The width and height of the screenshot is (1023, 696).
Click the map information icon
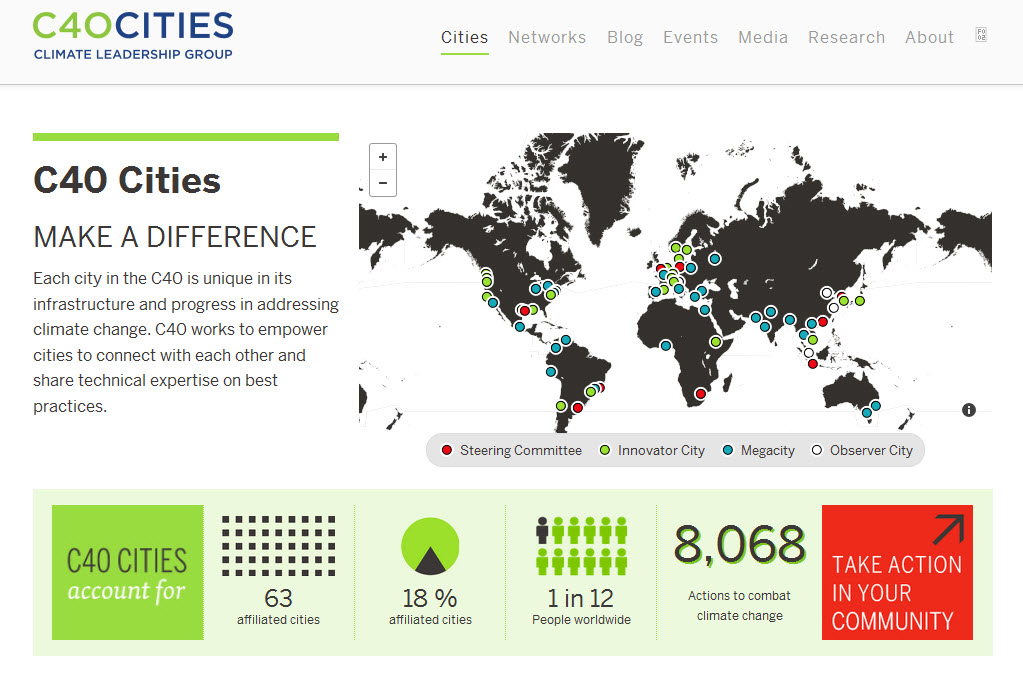[x=967, y=409]
